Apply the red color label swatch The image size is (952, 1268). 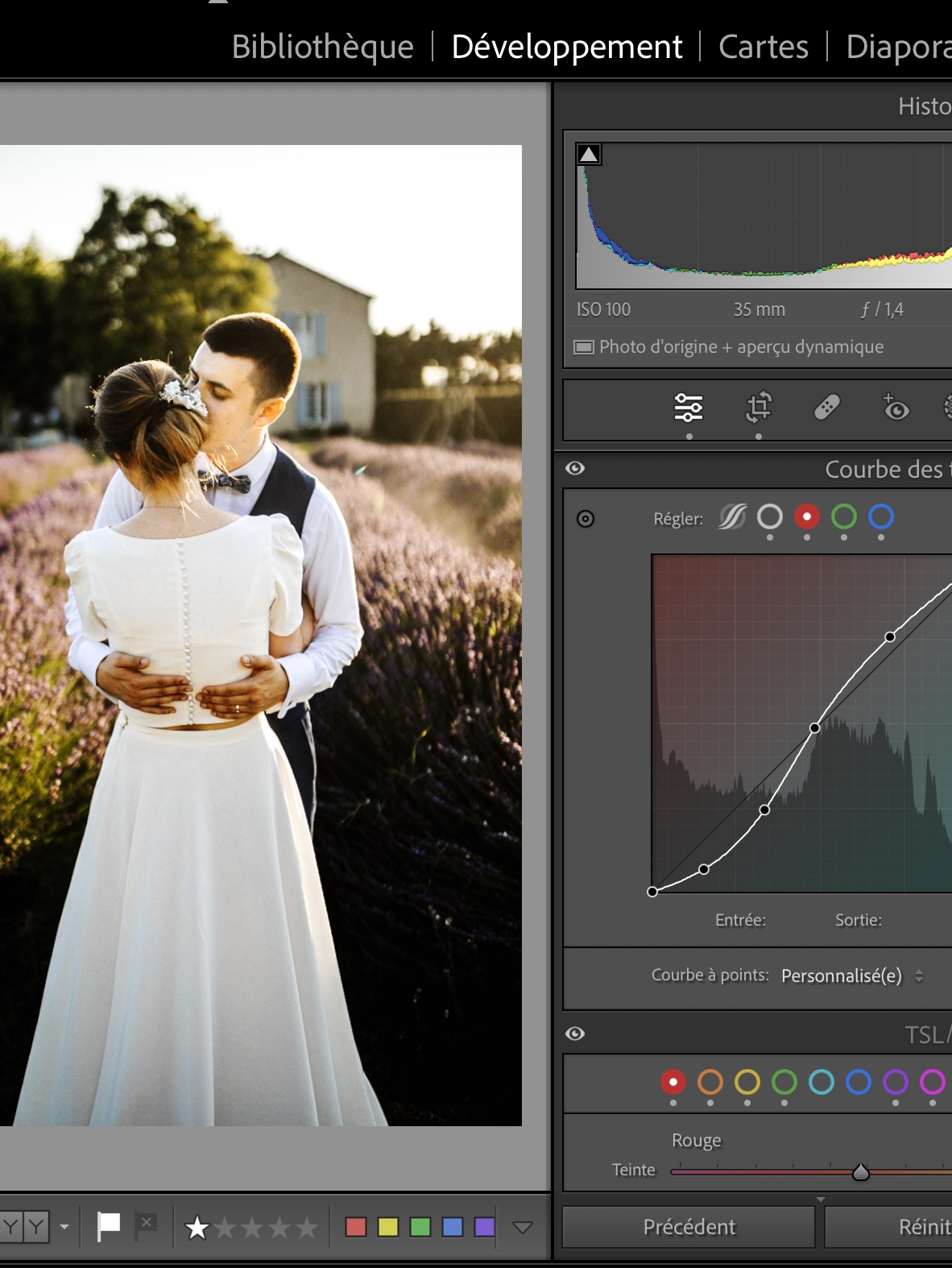click(x=355, y=1227)
